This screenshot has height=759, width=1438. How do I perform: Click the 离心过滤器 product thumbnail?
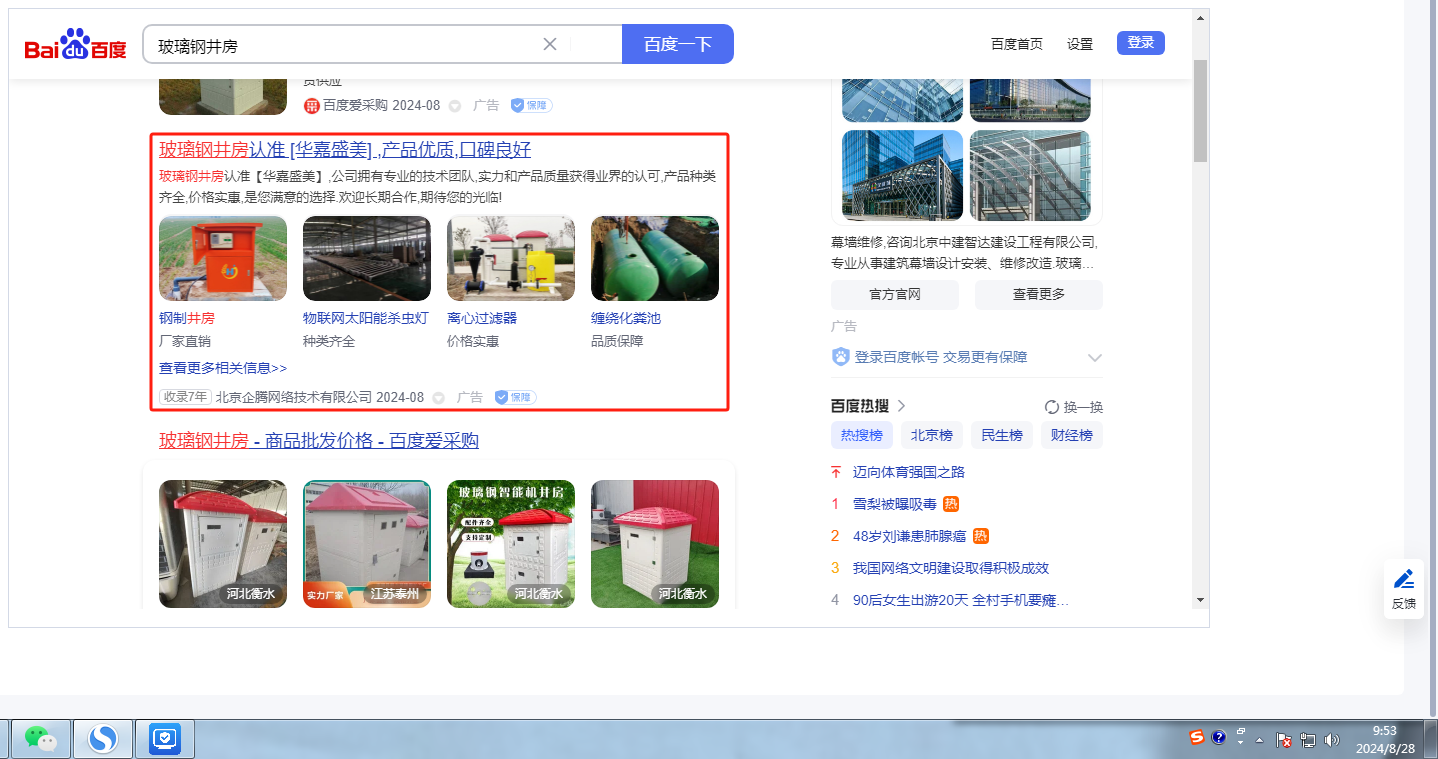pyautogui.click(x=511, y=258)
